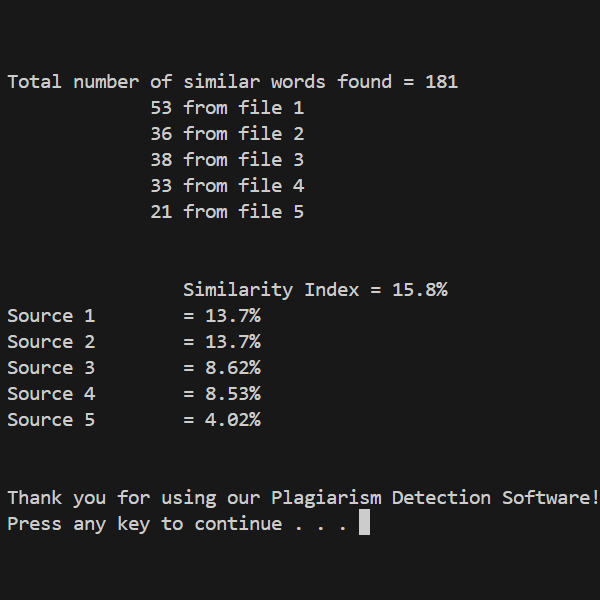Click the total similar words count 181
The image size is (600, 600).
tap(441, 82)
